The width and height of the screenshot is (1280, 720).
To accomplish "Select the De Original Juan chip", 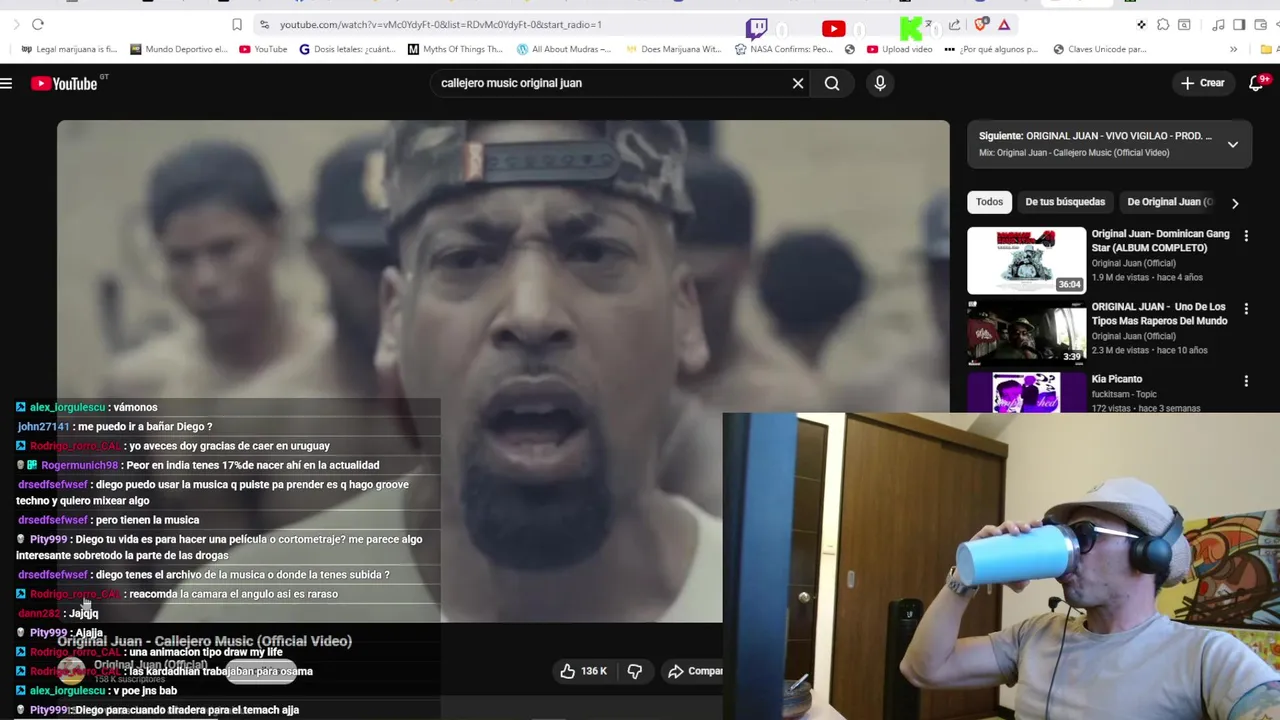I will coord(1168,202).
